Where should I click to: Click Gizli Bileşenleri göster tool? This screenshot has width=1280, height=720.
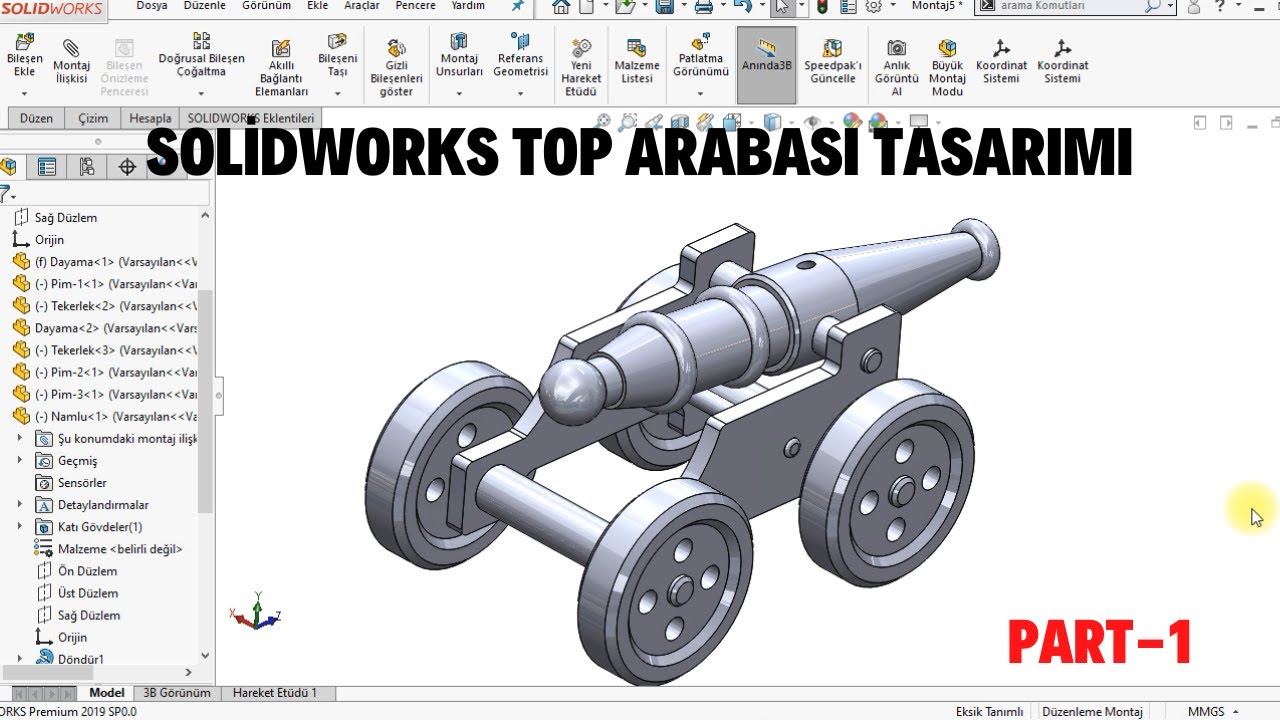(x=396, y=68)
